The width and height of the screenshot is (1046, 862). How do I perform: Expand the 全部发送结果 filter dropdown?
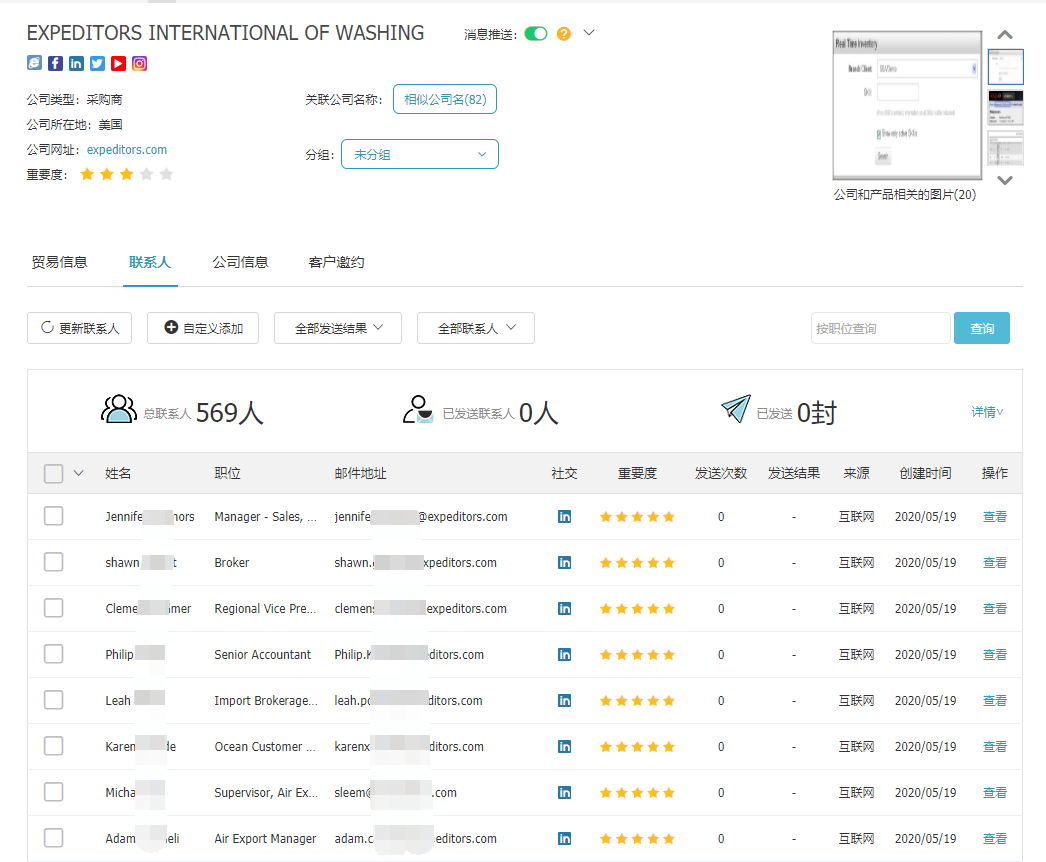click(x=337, y=327)
